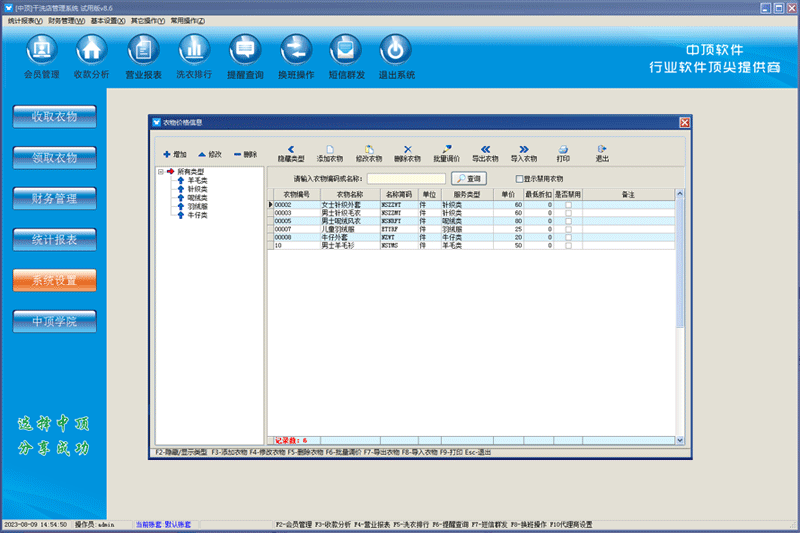Click 收取衣物 sidebar button
The image size is (800, 533).
(x=55, y=117)
